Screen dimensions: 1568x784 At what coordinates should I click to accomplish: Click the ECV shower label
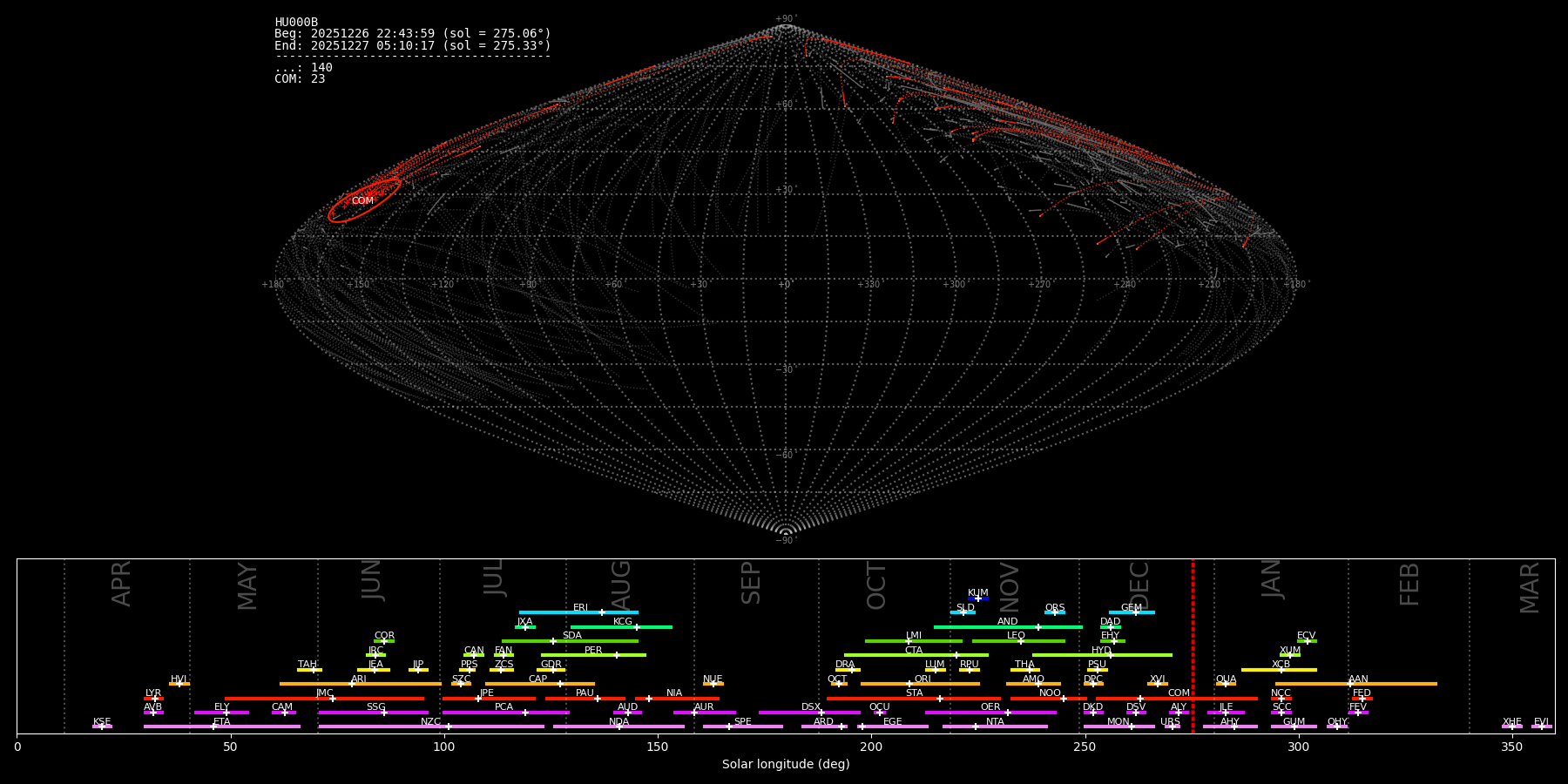point(1306,636)
